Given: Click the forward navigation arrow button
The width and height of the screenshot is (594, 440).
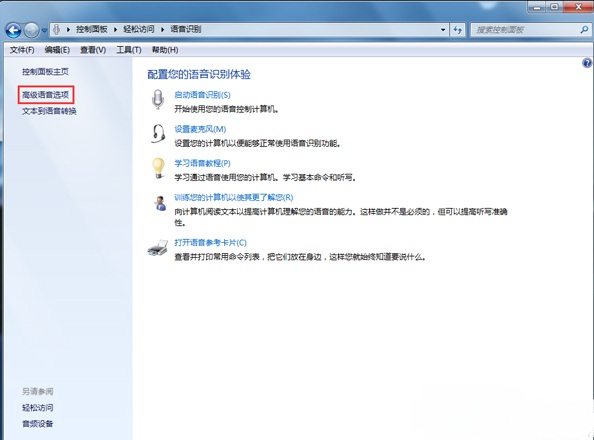Looking at the screenshot, I should [x=31, y=30].
